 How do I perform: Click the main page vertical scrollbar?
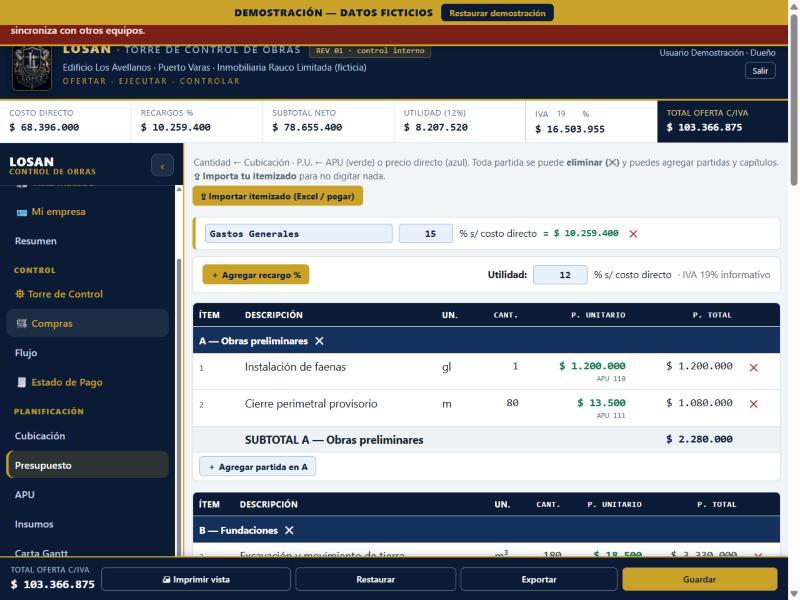794,99
